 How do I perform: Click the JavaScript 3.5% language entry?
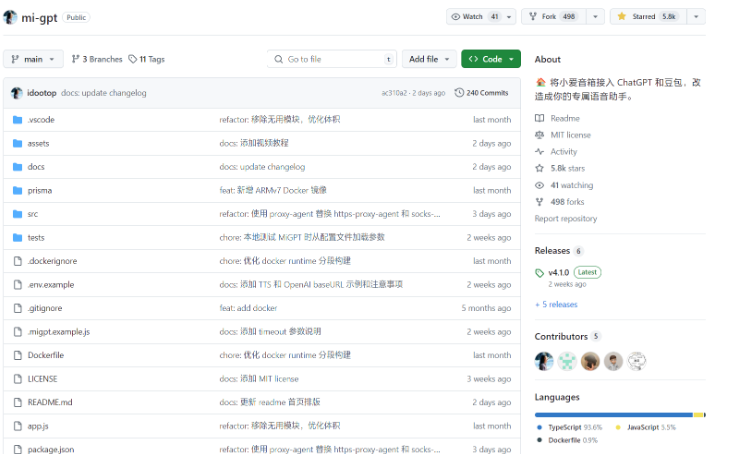(x=646, y=427)
